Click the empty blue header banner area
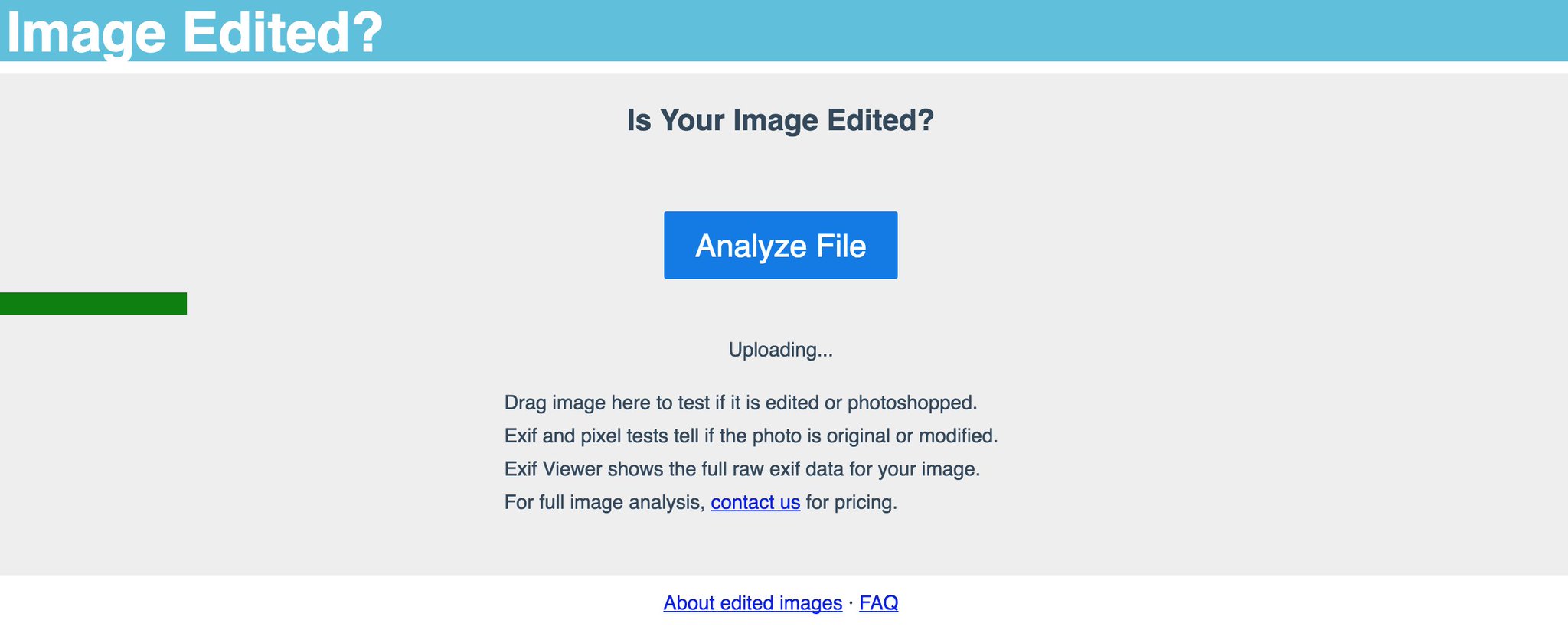The width and height of the screenshot is (1568, 633). 995,31
